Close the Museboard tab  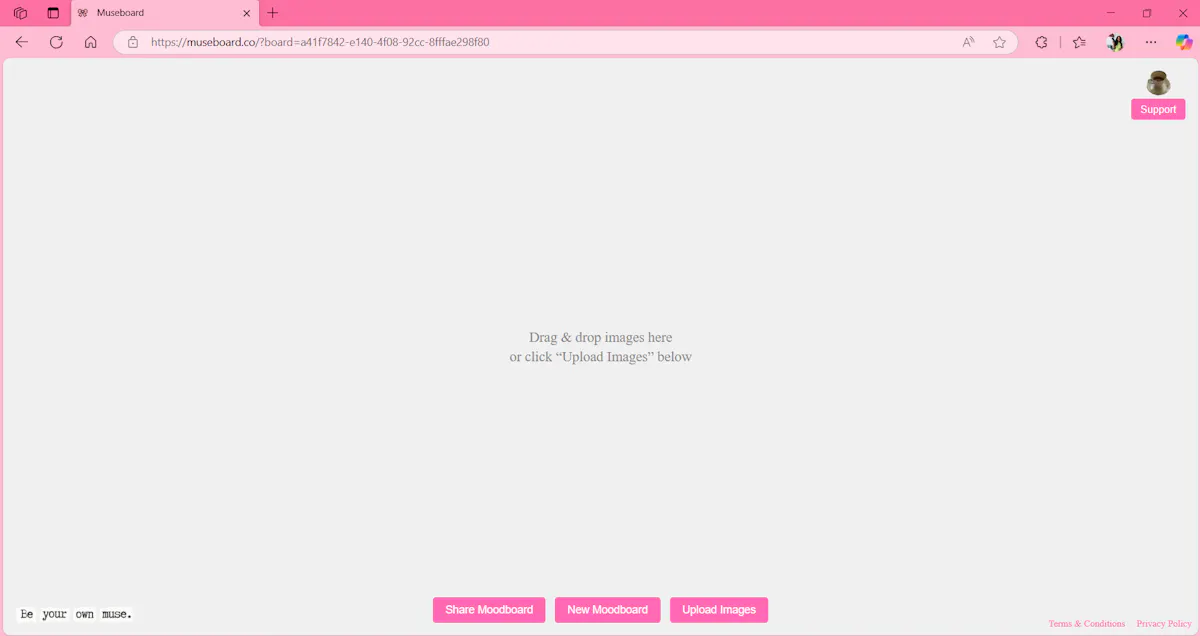click(247, 13)
